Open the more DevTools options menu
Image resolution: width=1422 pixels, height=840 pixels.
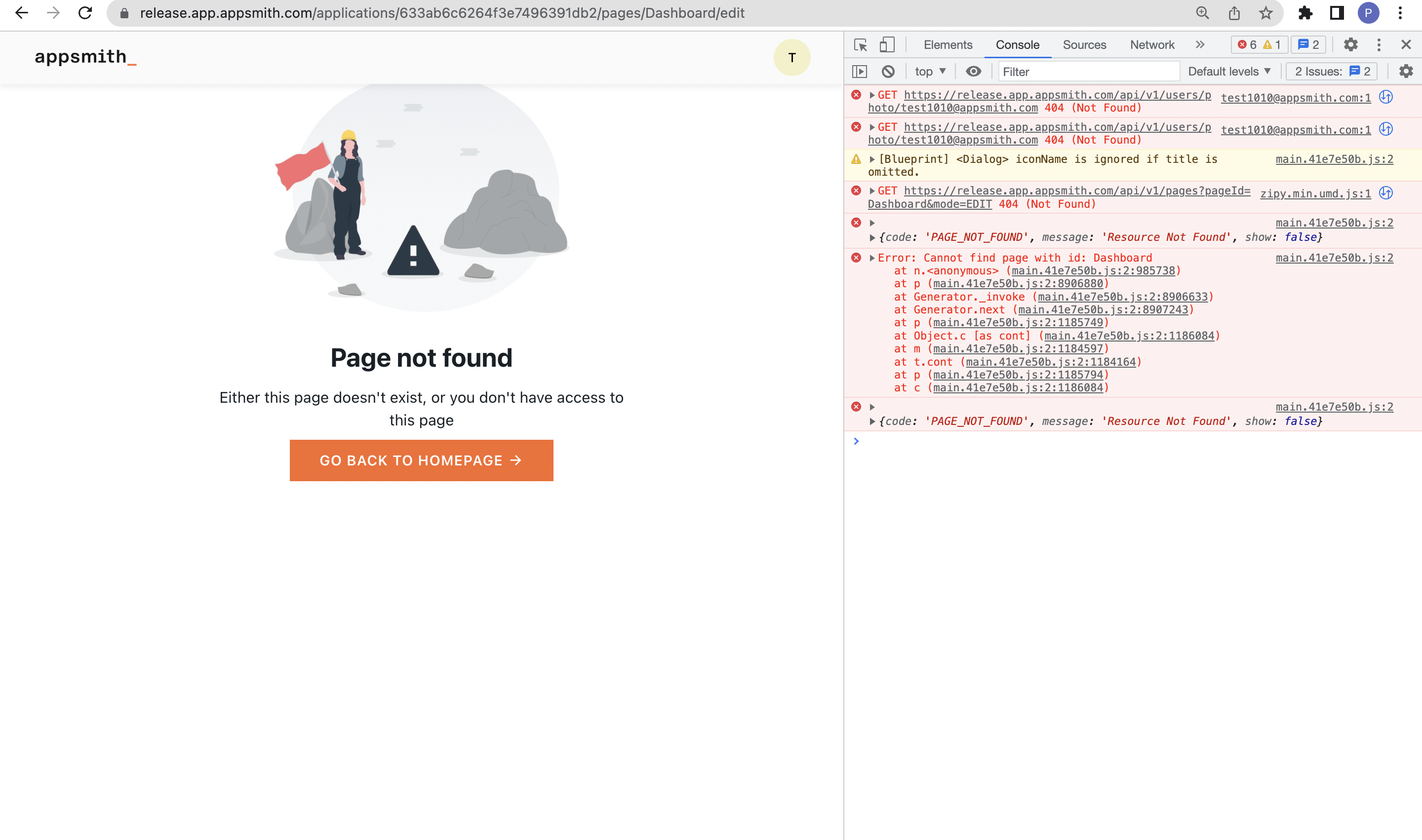1379,44
